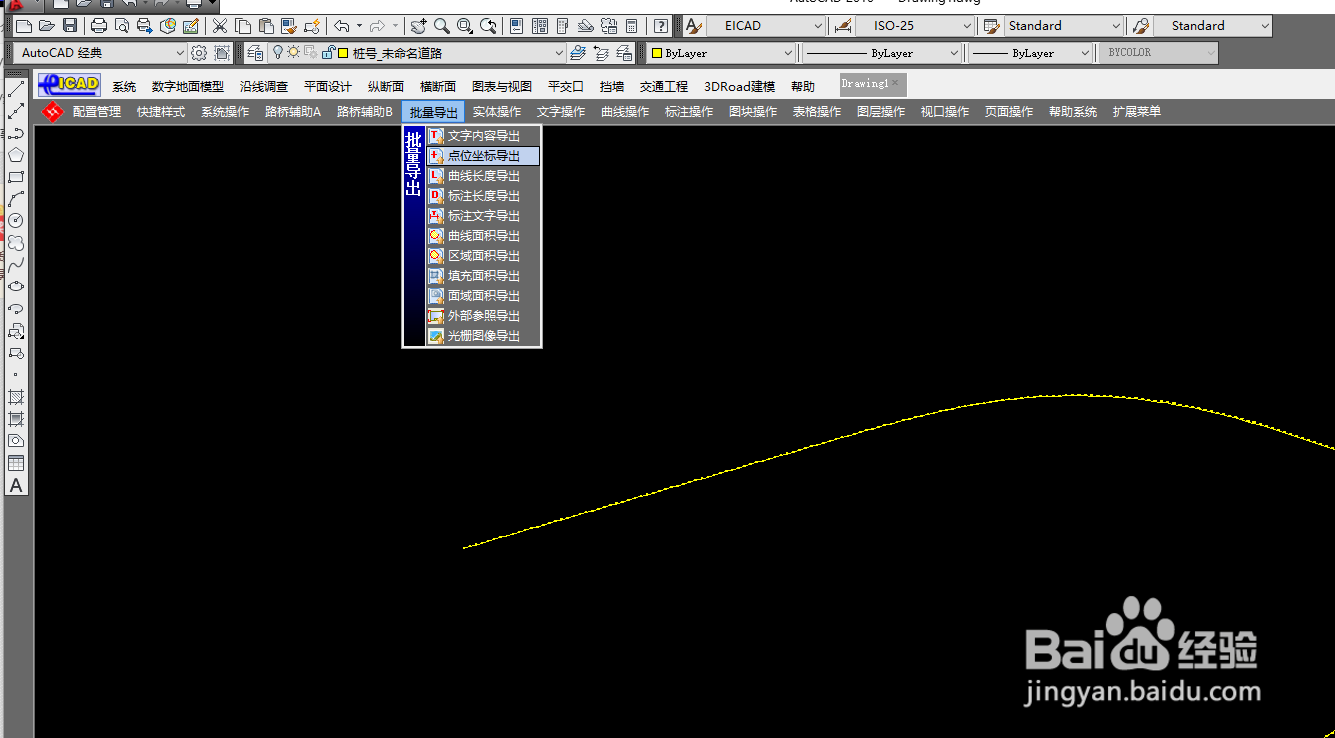Choose 填充面积导出 from the menu
The width and height of the screenshot is (1335, 738).
point(483,276)
